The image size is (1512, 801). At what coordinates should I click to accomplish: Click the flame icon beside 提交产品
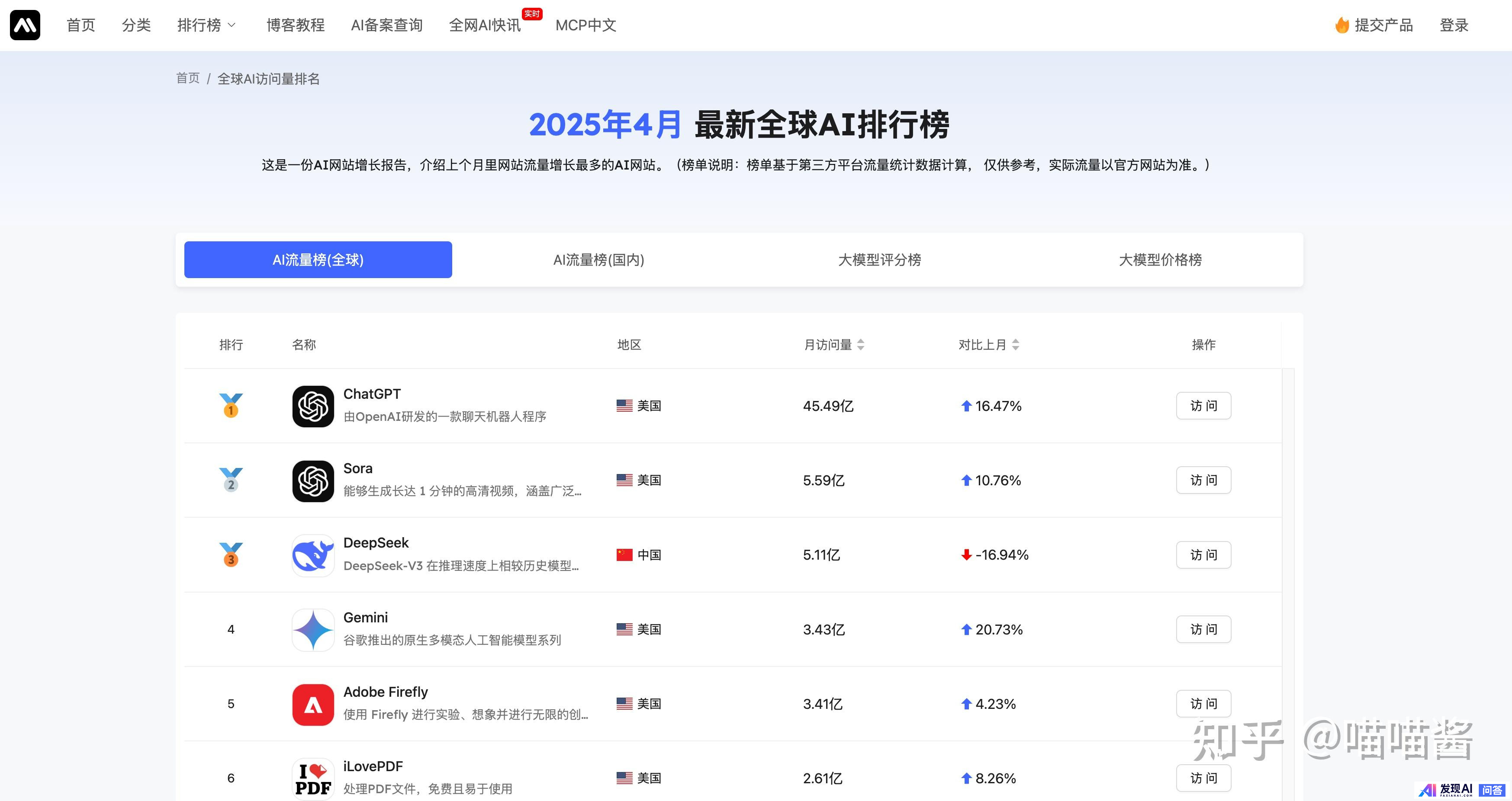[1342, 25]
